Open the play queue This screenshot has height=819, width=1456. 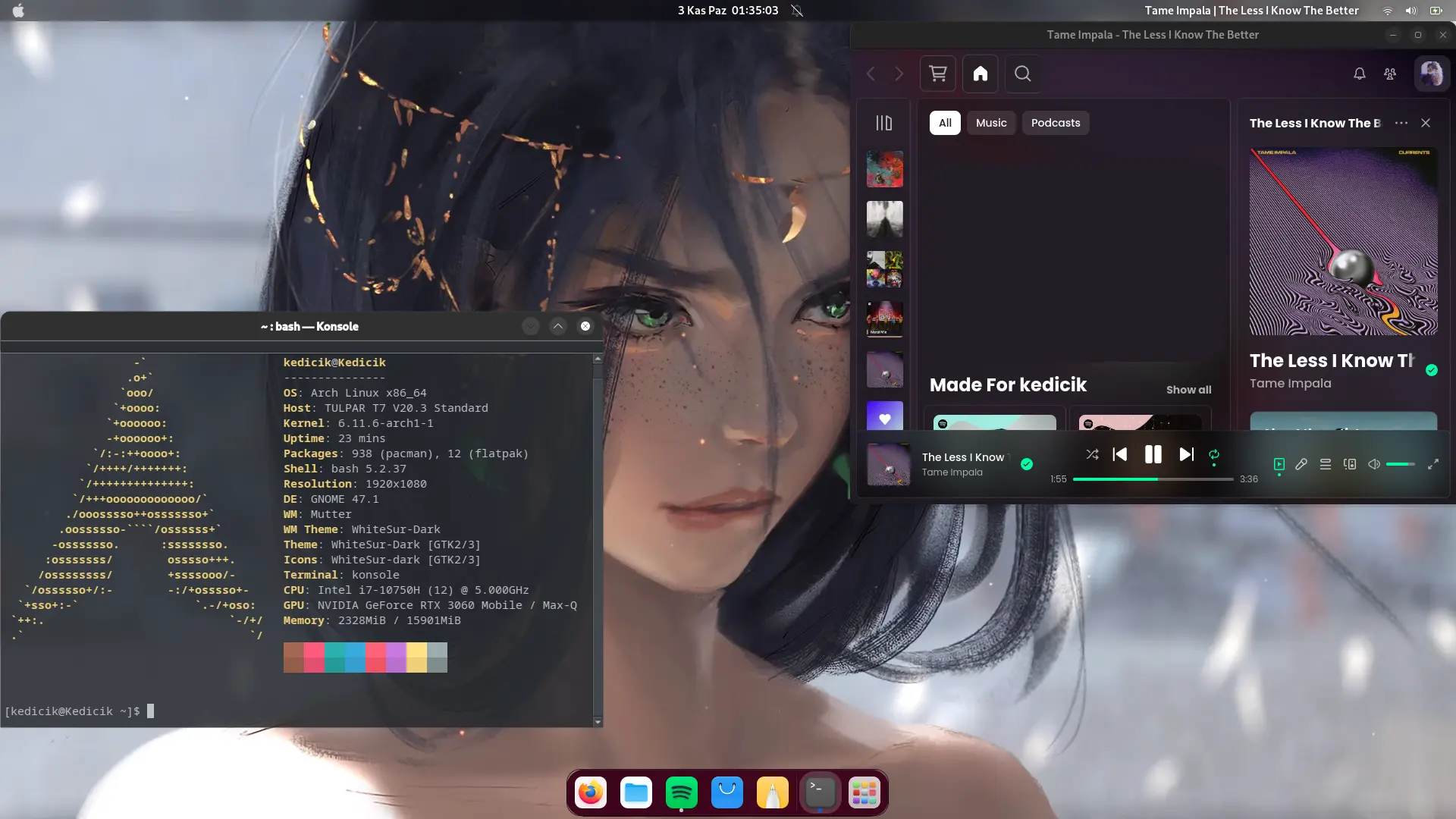pyautogui.click(x=1326, y=464)
